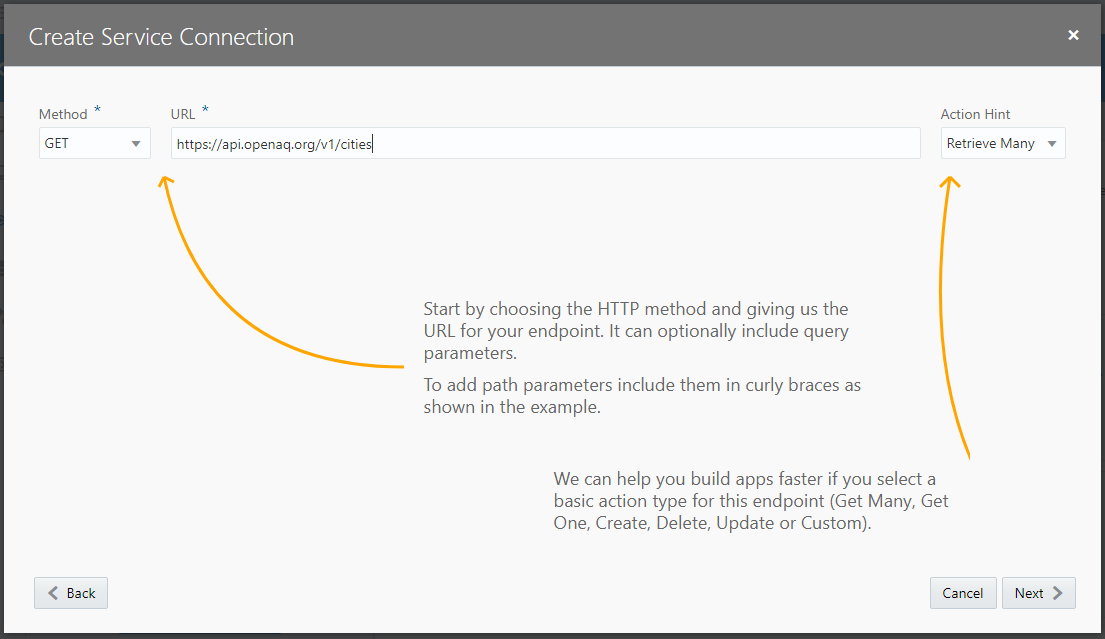
Task: Cancel the service connection creation
Action: click(x=963, y=593)
